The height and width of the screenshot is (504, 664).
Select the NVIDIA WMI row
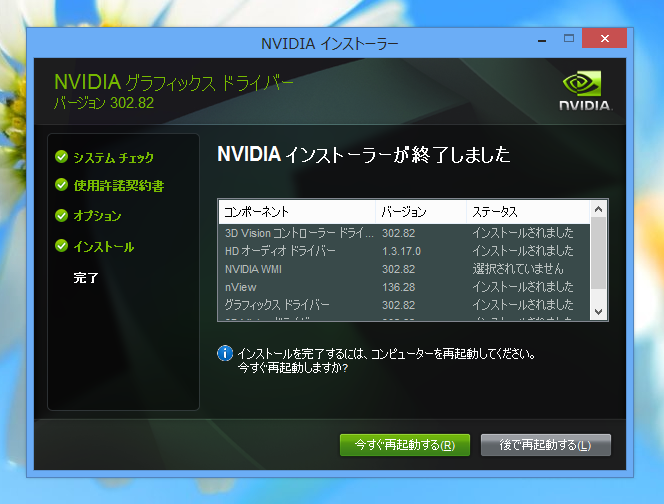(404, 269)
